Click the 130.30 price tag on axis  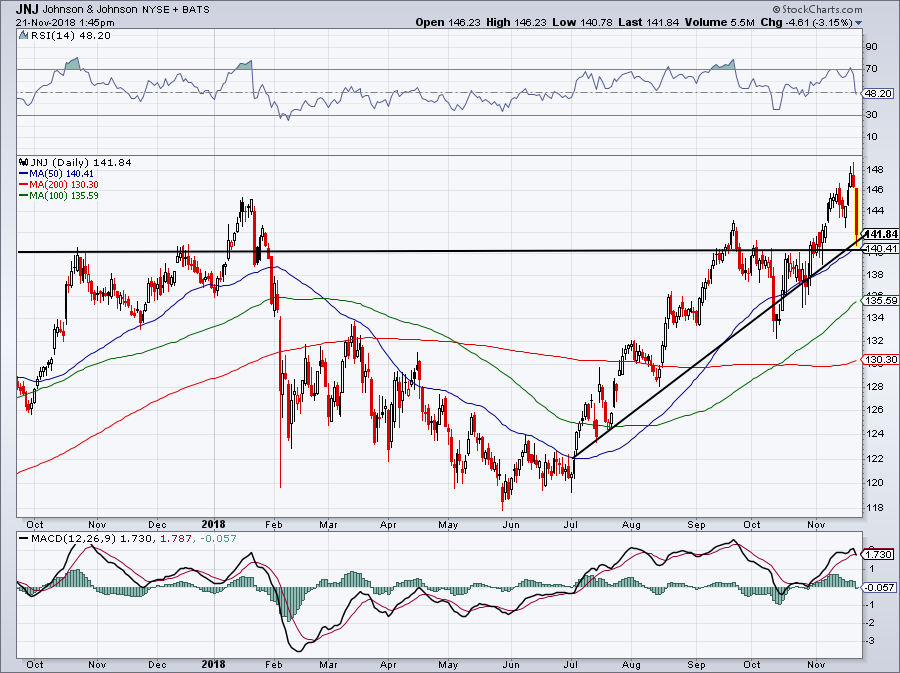880,360
